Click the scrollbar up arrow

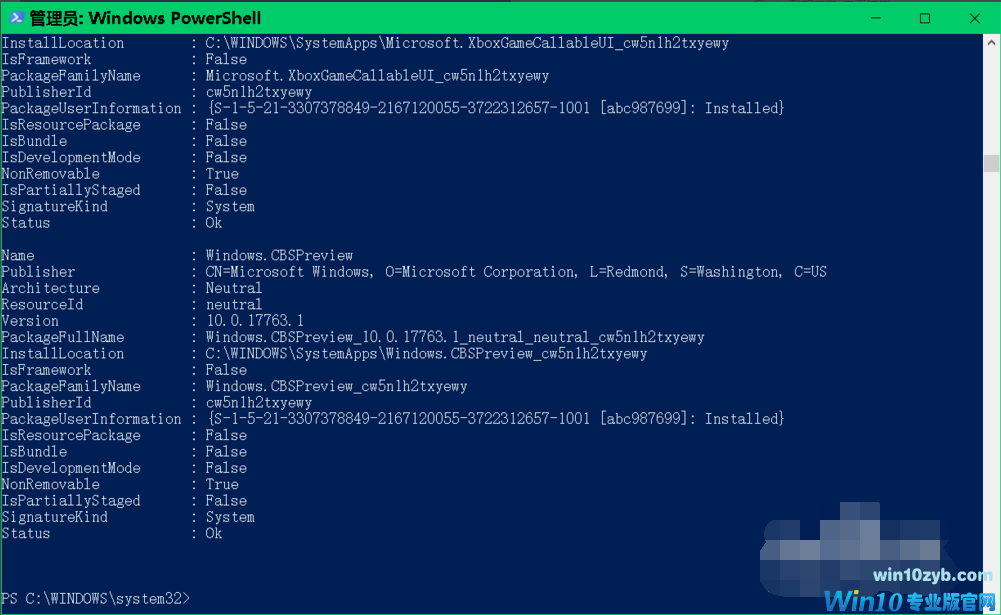(x=991, y=44)
